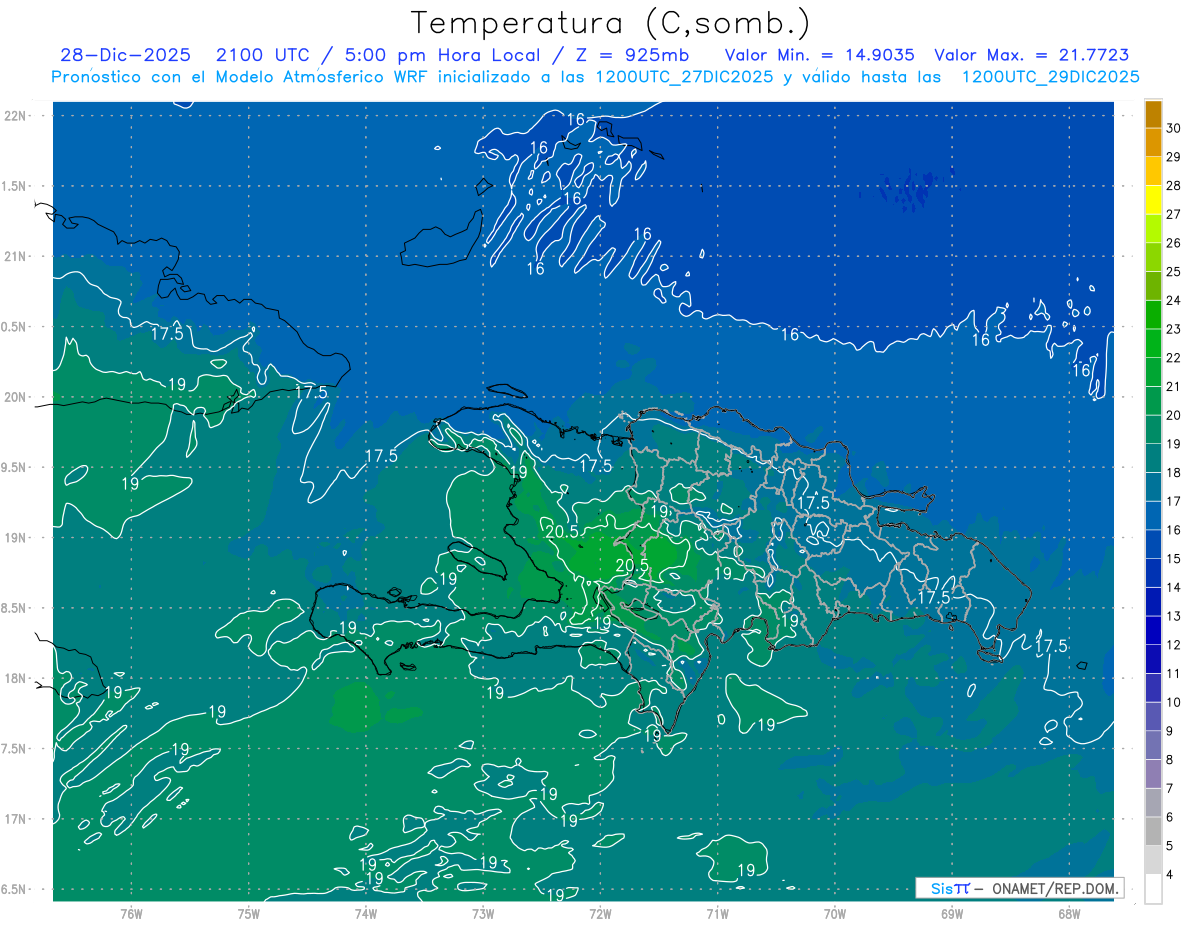Click the "21N" latitude axis label
This screenshot has height=927, width=1200.
pyautogui.click(x=17, y=256)
